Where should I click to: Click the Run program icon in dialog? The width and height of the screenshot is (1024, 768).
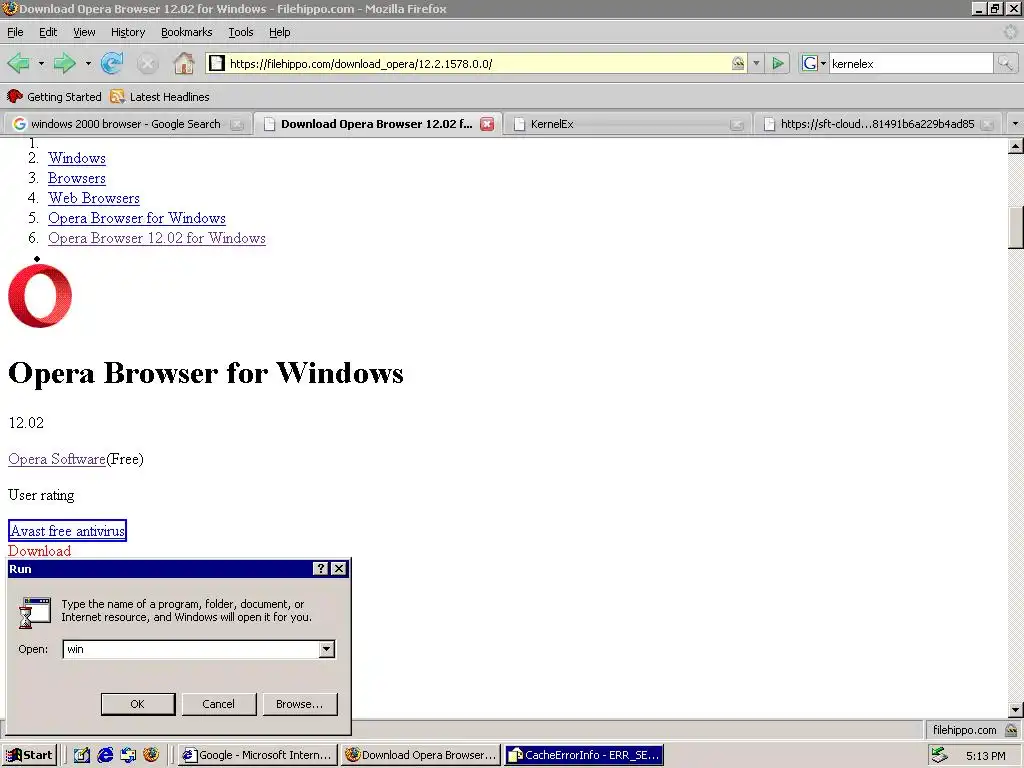[x=35, y=612]
